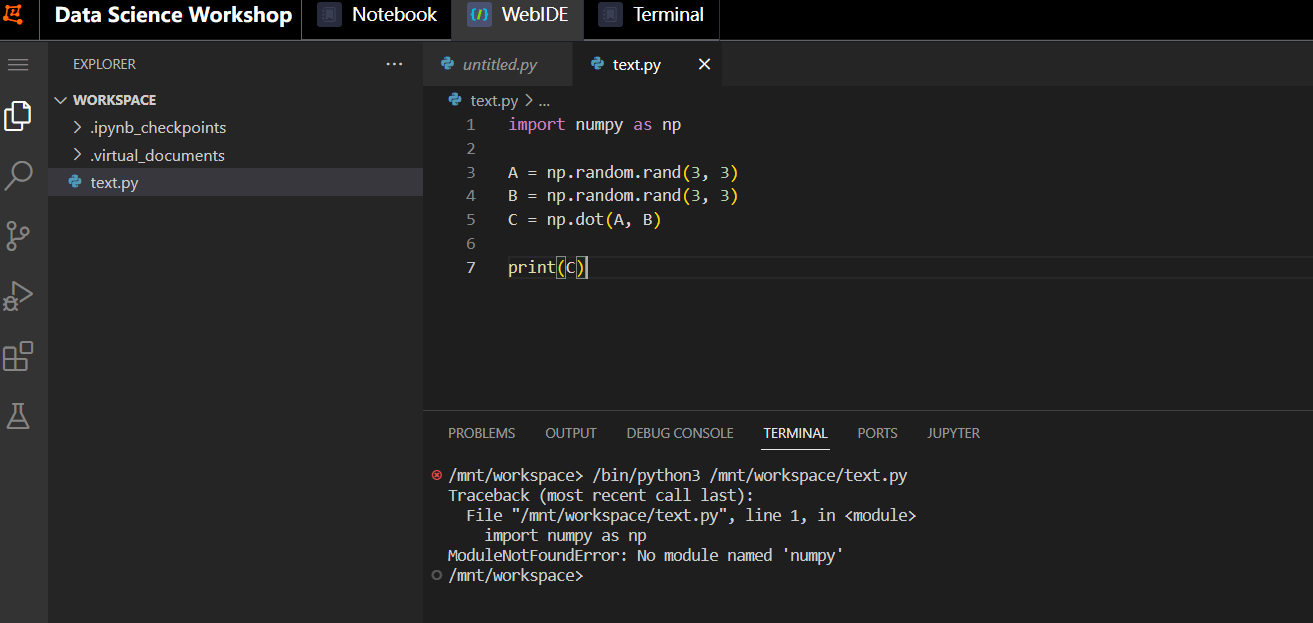Open the OUTPUT panel tab
The height and width of the screenshot is (623, 1313).
click(x=571, y=433)
